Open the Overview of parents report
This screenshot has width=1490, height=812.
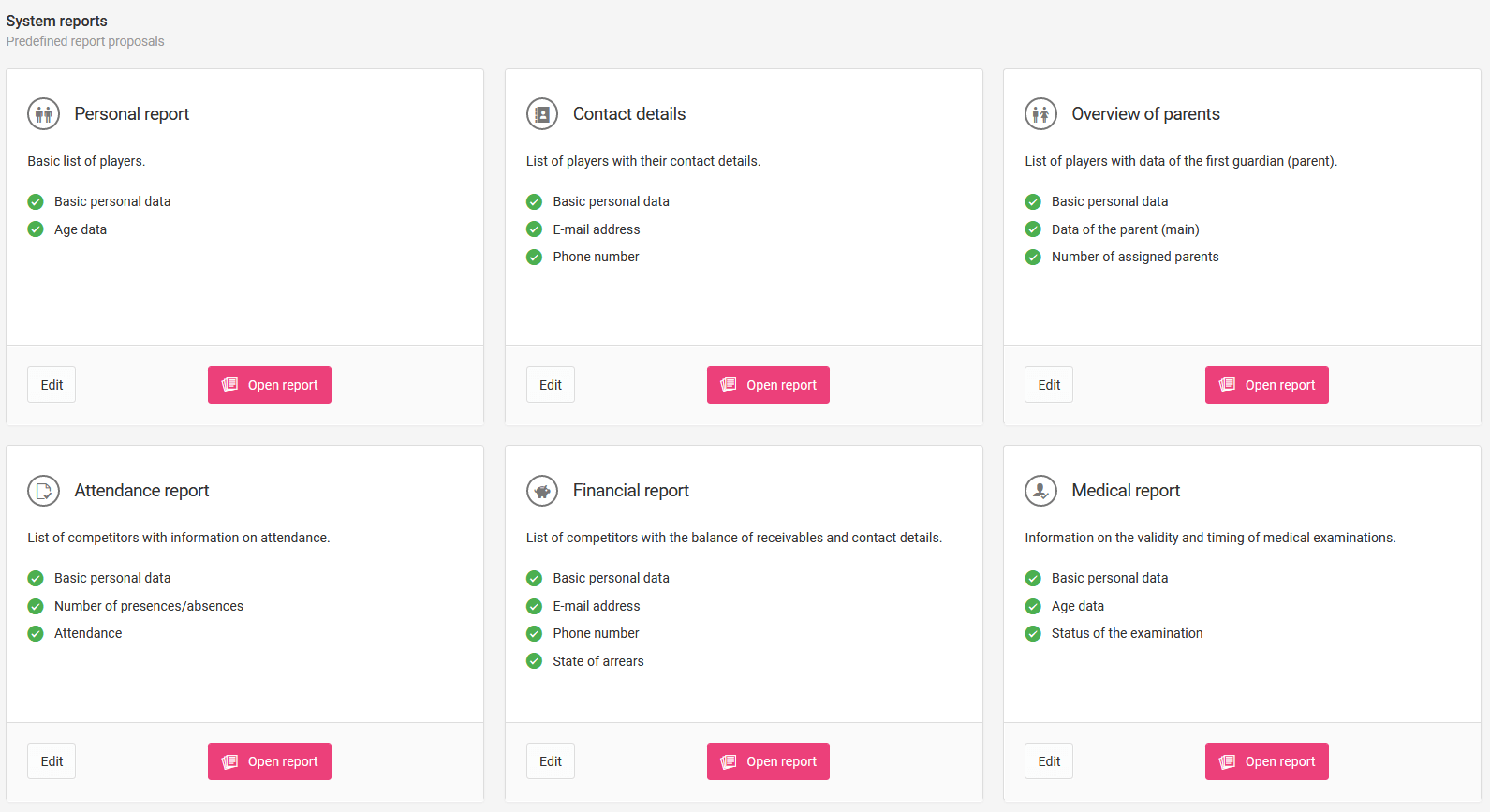tap(1266, 385)
